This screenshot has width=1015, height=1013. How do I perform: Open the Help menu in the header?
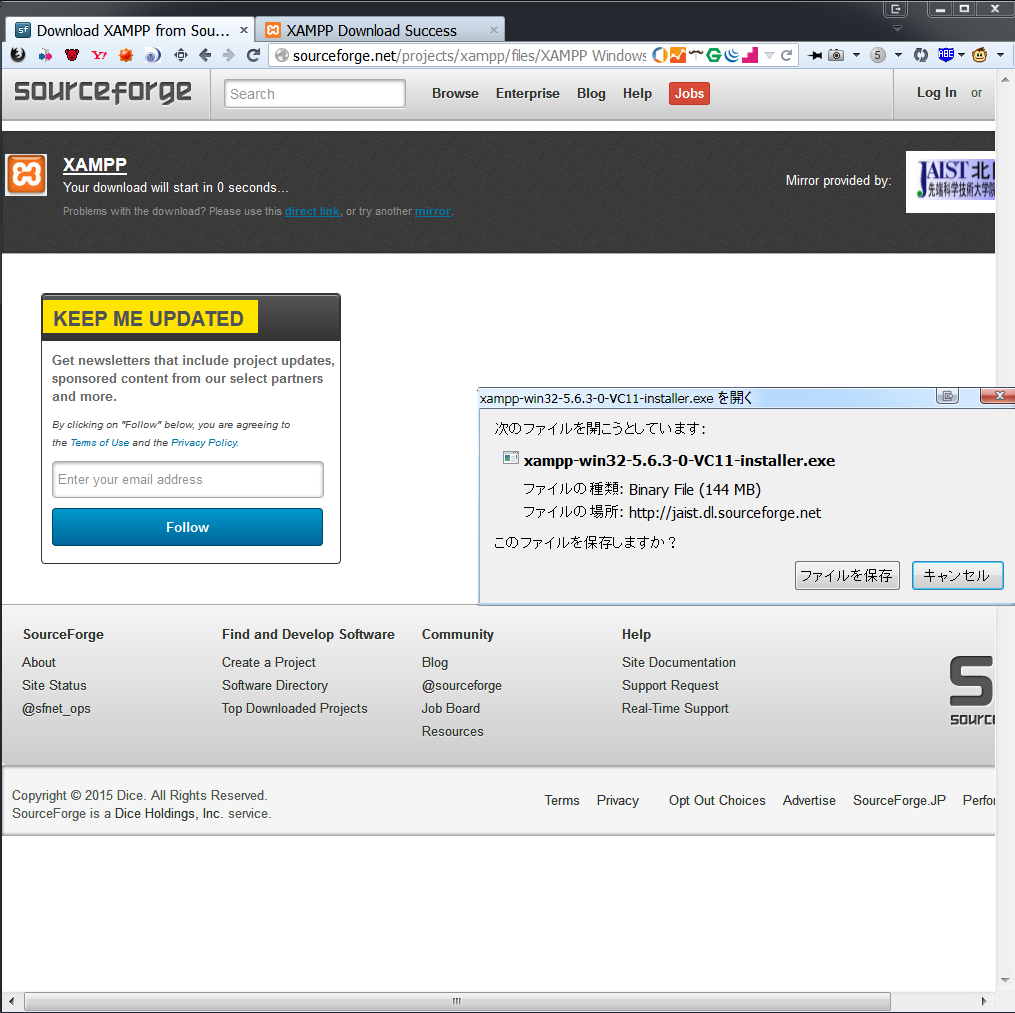[x=637, y=93]
